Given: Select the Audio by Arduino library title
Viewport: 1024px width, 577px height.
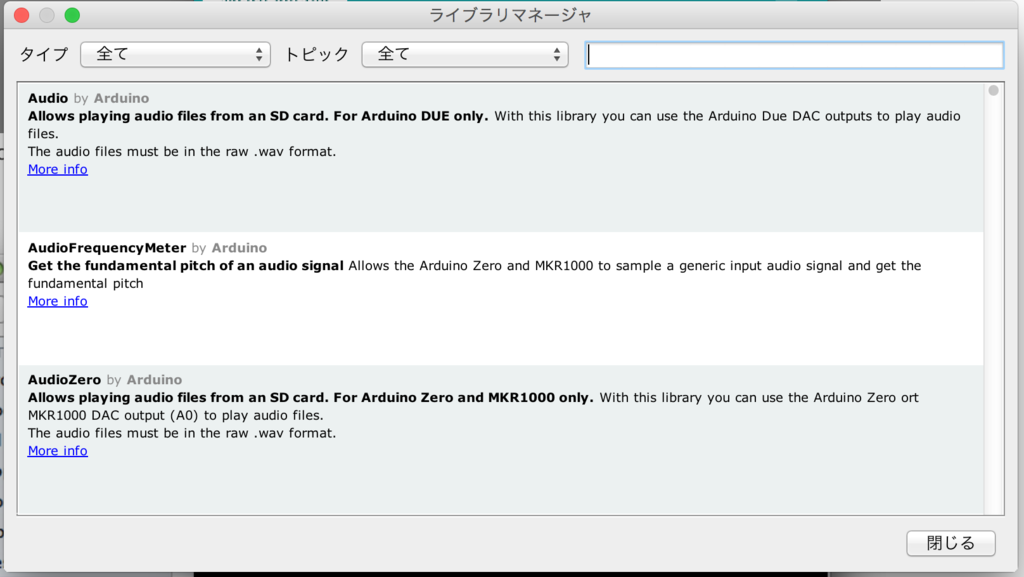Looking at the screenshot, I should (x=88, y=98).
